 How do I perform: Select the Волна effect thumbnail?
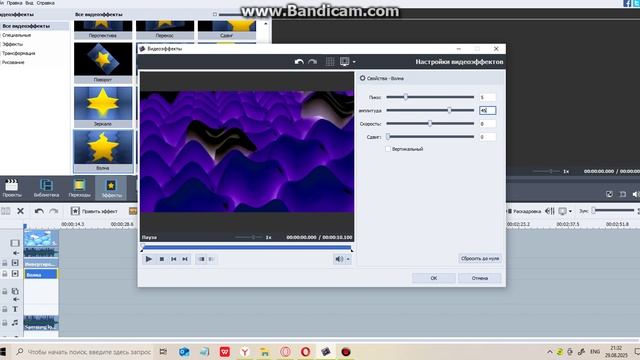pos(103,151)
